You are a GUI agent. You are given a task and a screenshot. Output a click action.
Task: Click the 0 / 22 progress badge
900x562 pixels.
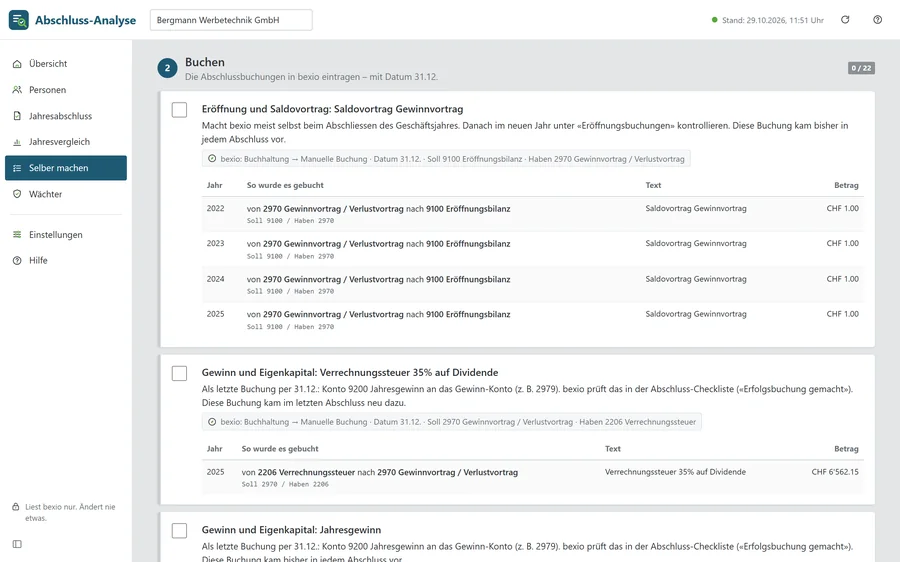861,68
